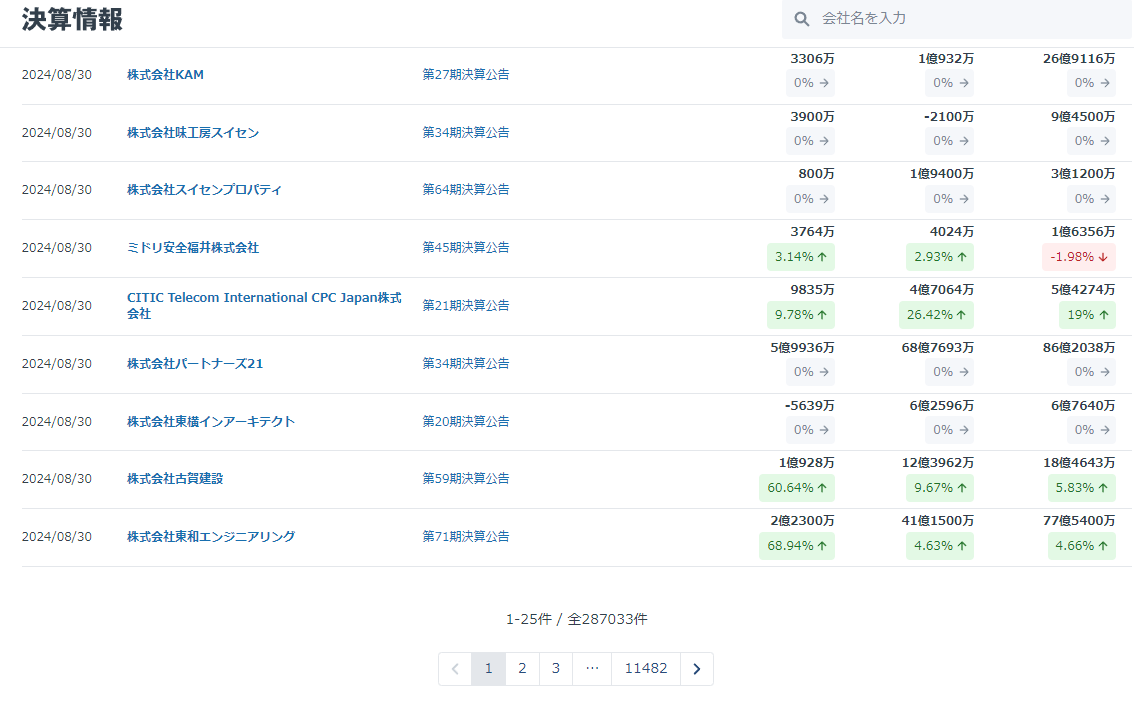
Task: Click 0% badge under 800万
Action: coord(811,199)
